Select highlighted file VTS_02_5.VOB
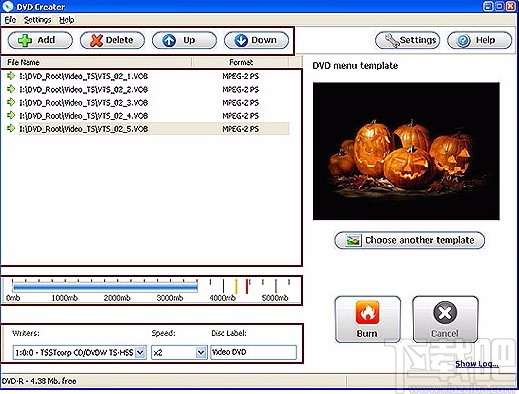The height and width of the screenshot is (394, 519). 83,129
